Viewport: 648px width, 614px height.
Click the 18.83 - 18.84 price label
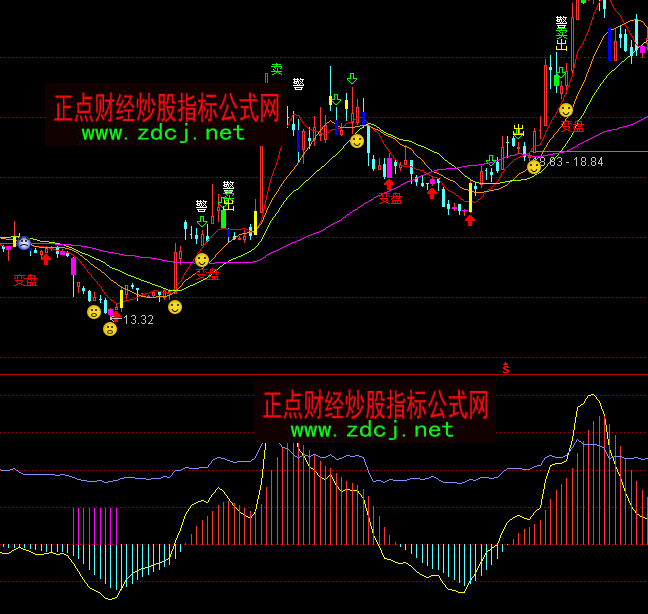tap(568, 160)
